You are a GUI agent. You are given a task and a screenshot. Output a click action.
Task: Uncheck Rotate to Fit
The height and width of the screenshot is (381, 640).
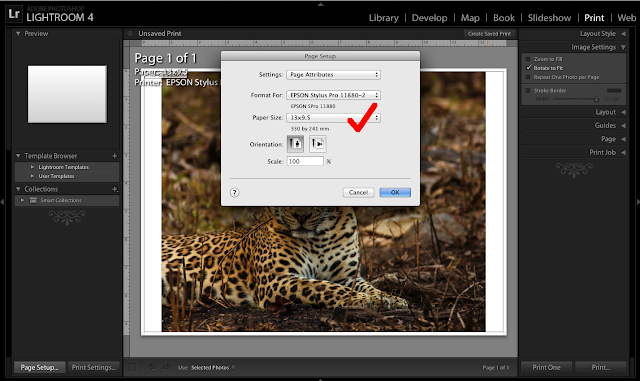[529, 68]
